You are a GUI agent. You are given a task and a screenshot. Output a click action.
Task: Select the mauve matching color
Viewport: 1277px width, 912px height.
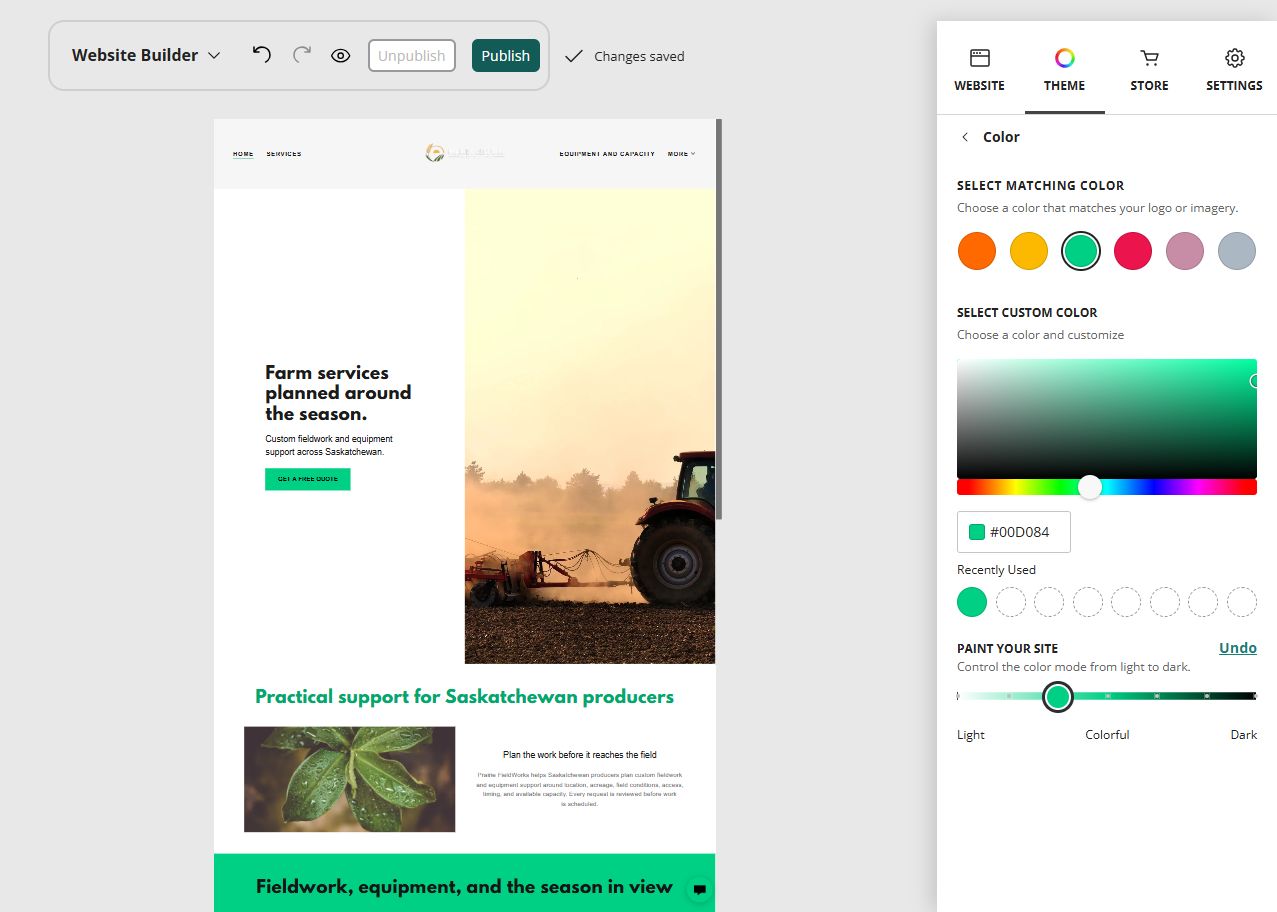click(x=1185, y=251)
